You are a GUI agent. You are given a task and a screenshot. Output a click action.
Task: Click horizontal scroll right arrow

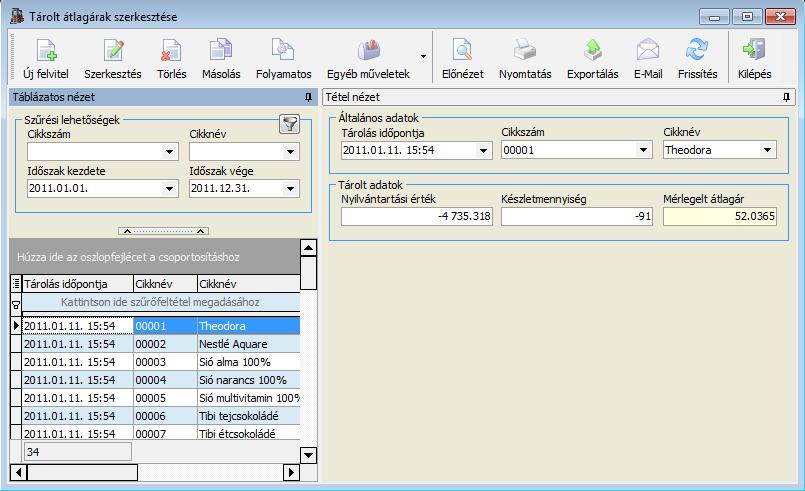291,472
